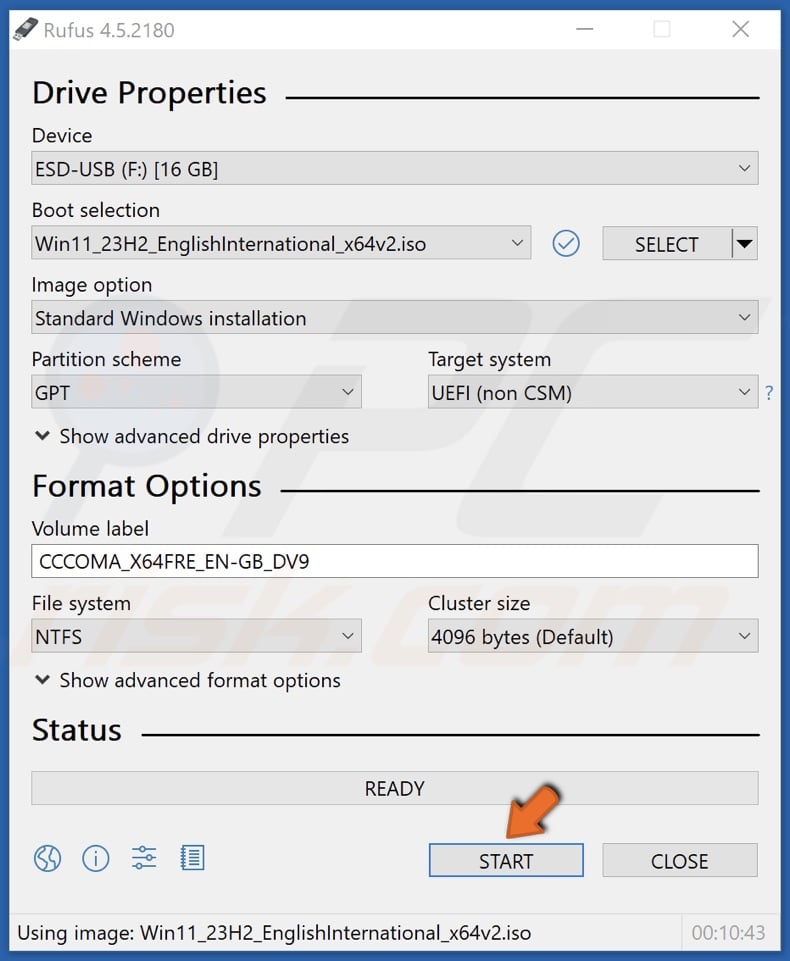Open Rufus advanced settings sliders icon
Image resolution: width=790 pixels, height=961 pixels.
click(x=143, y=858)
